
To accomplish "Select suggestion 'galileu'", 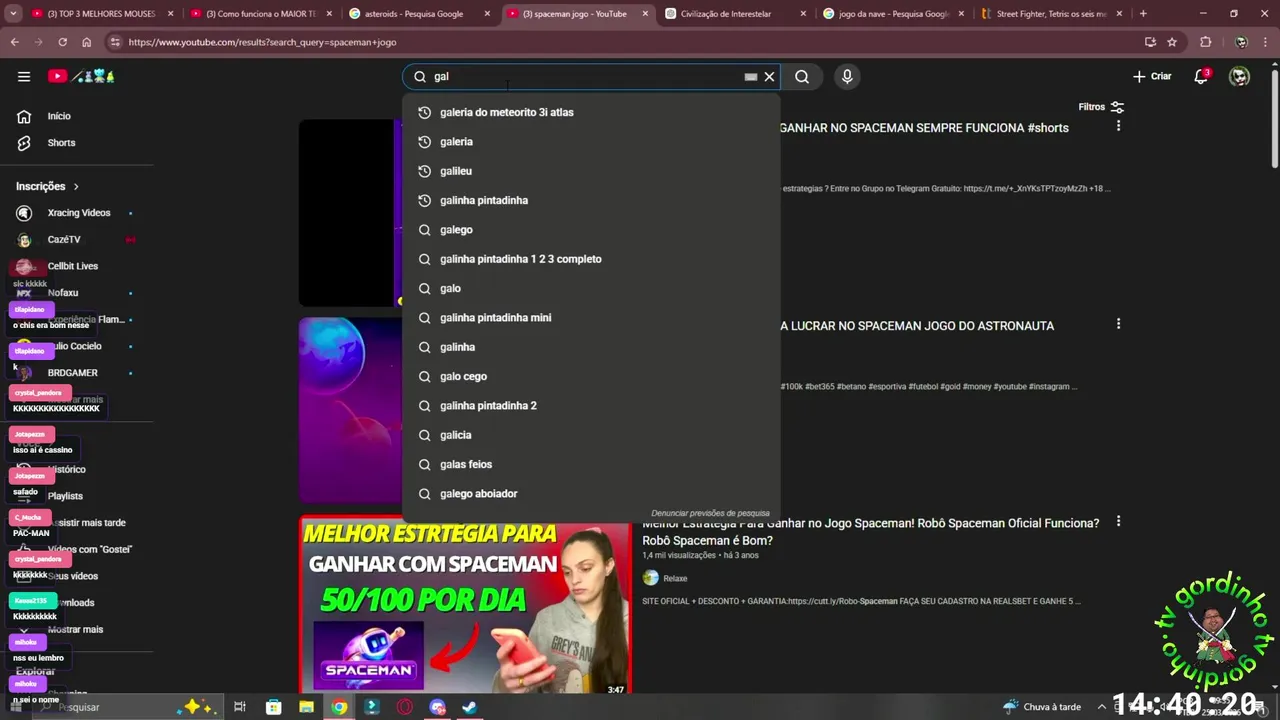I will (x=591, y=171).
